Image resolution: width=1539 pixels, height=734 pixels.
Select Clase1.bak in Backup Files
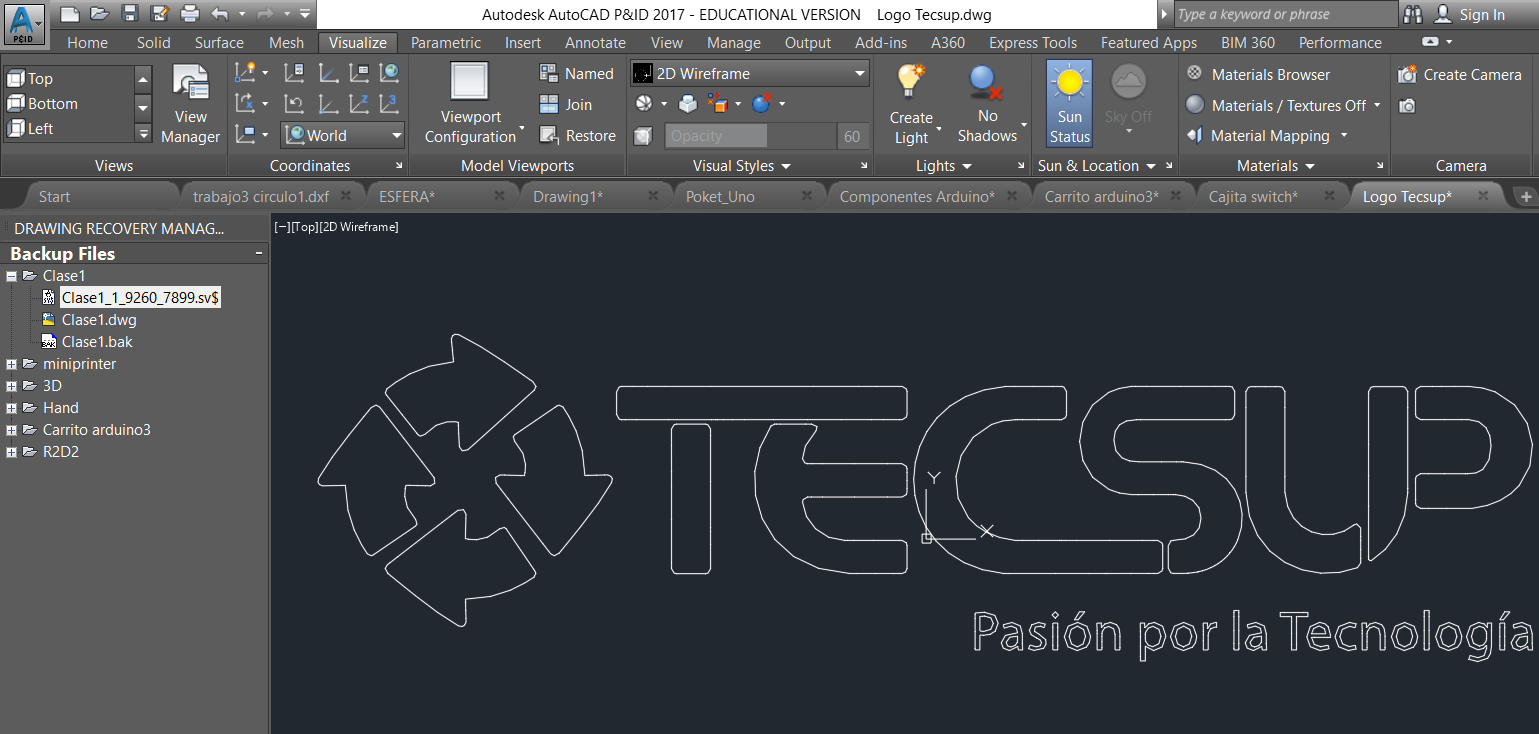[x=97, y=342]
